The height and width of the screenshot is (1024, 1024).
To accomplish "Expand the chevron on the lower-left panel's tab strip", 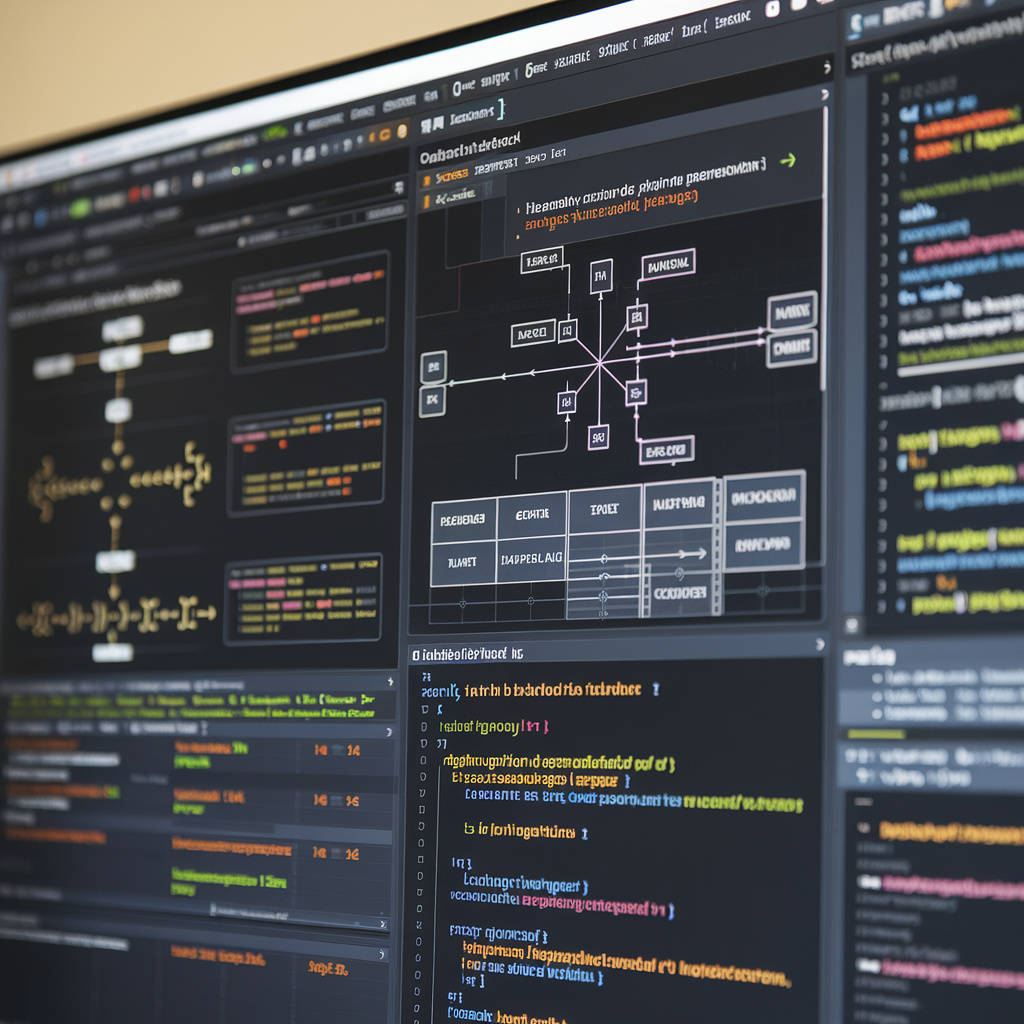I will [x=389, y=732].
